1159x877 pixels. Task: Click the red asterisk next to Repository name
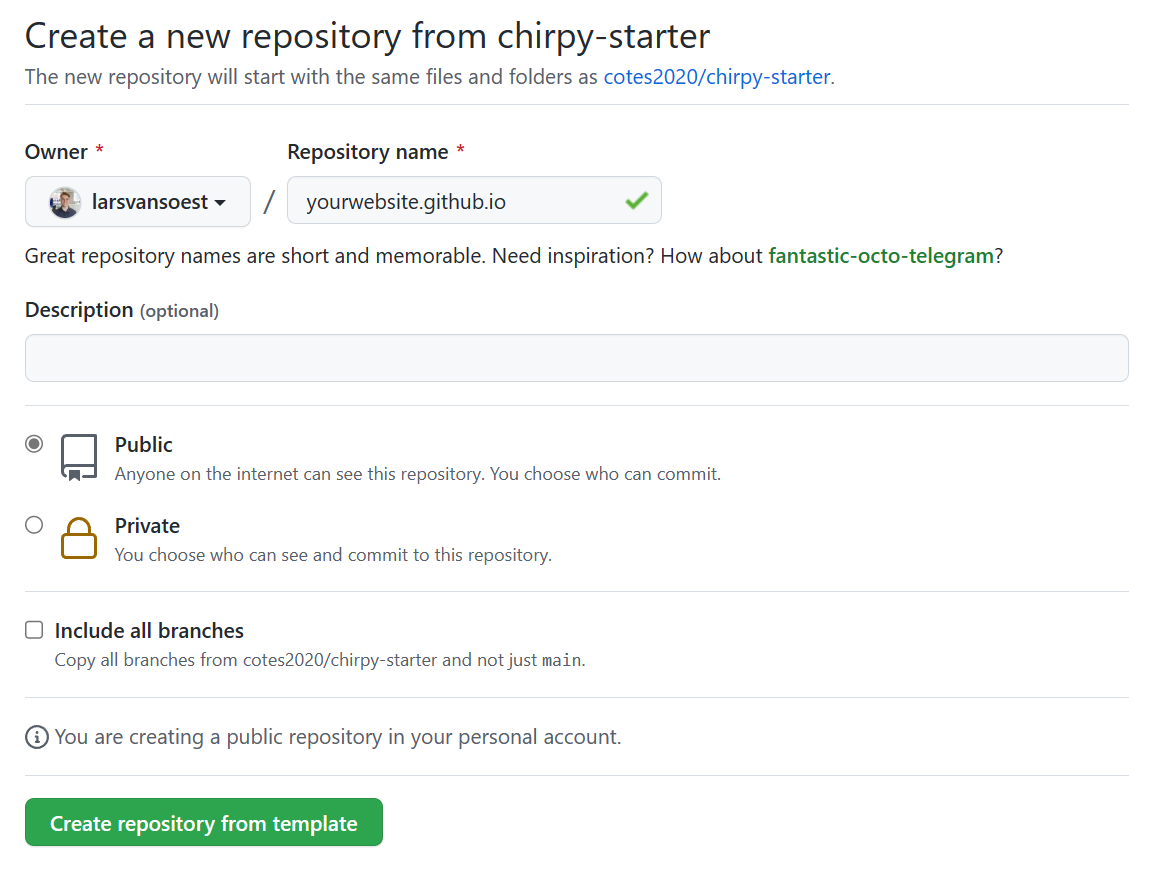[459, 151]
